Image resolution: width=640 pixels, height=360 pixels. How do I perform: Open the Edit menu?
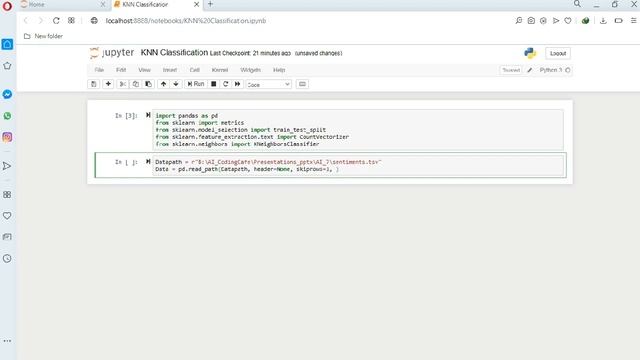[121, 70]
